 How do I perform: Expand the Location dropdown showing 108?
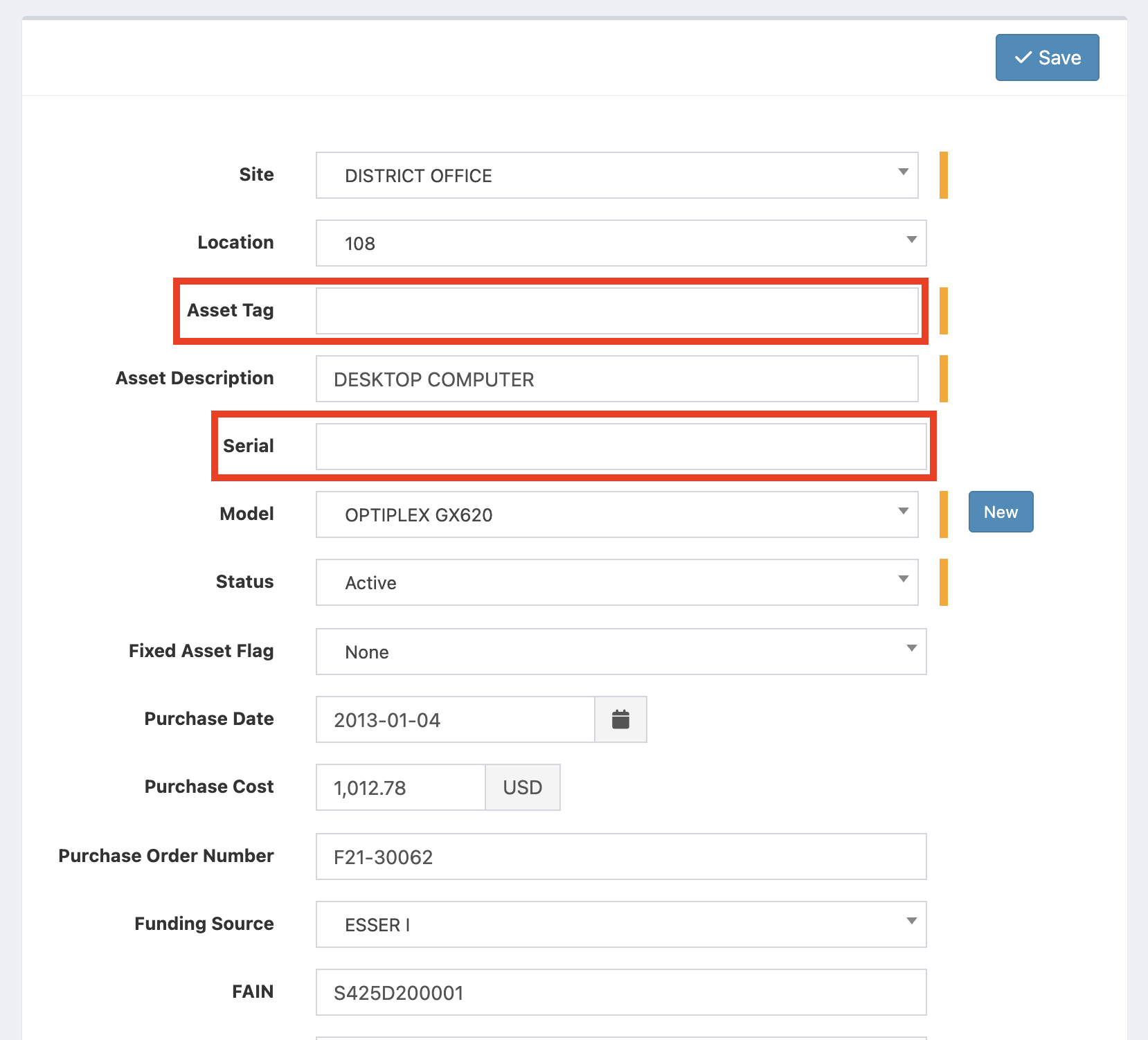tap(620, 243)
